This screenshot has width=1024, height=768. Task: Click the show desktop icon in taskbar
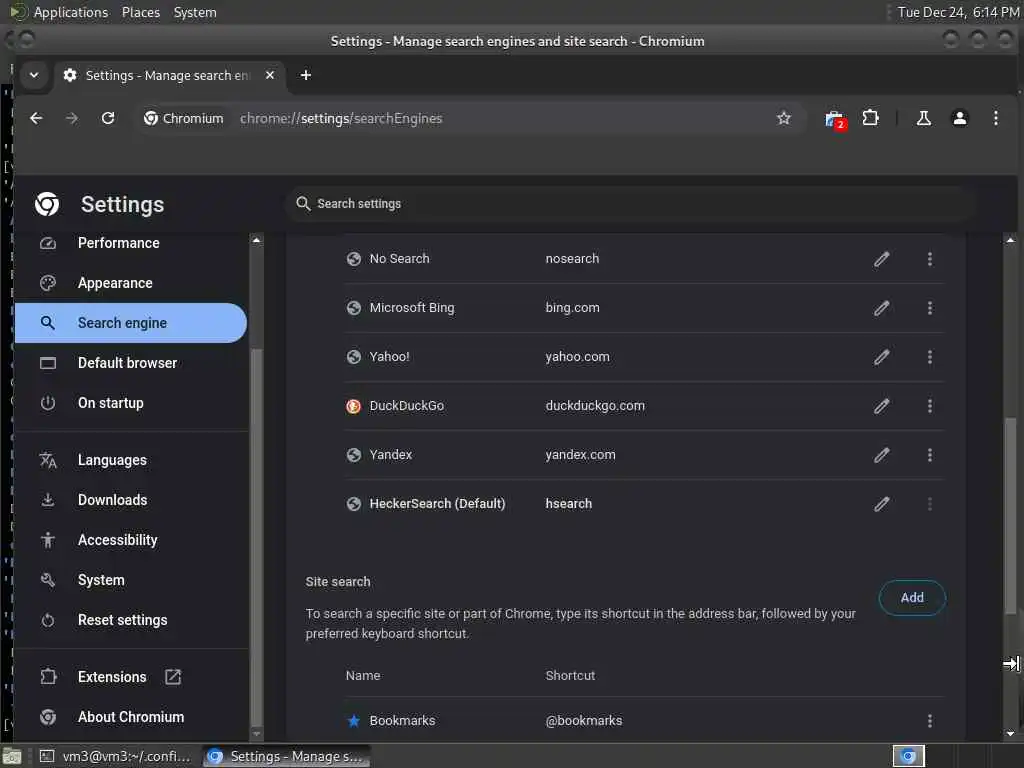(12, 756)
